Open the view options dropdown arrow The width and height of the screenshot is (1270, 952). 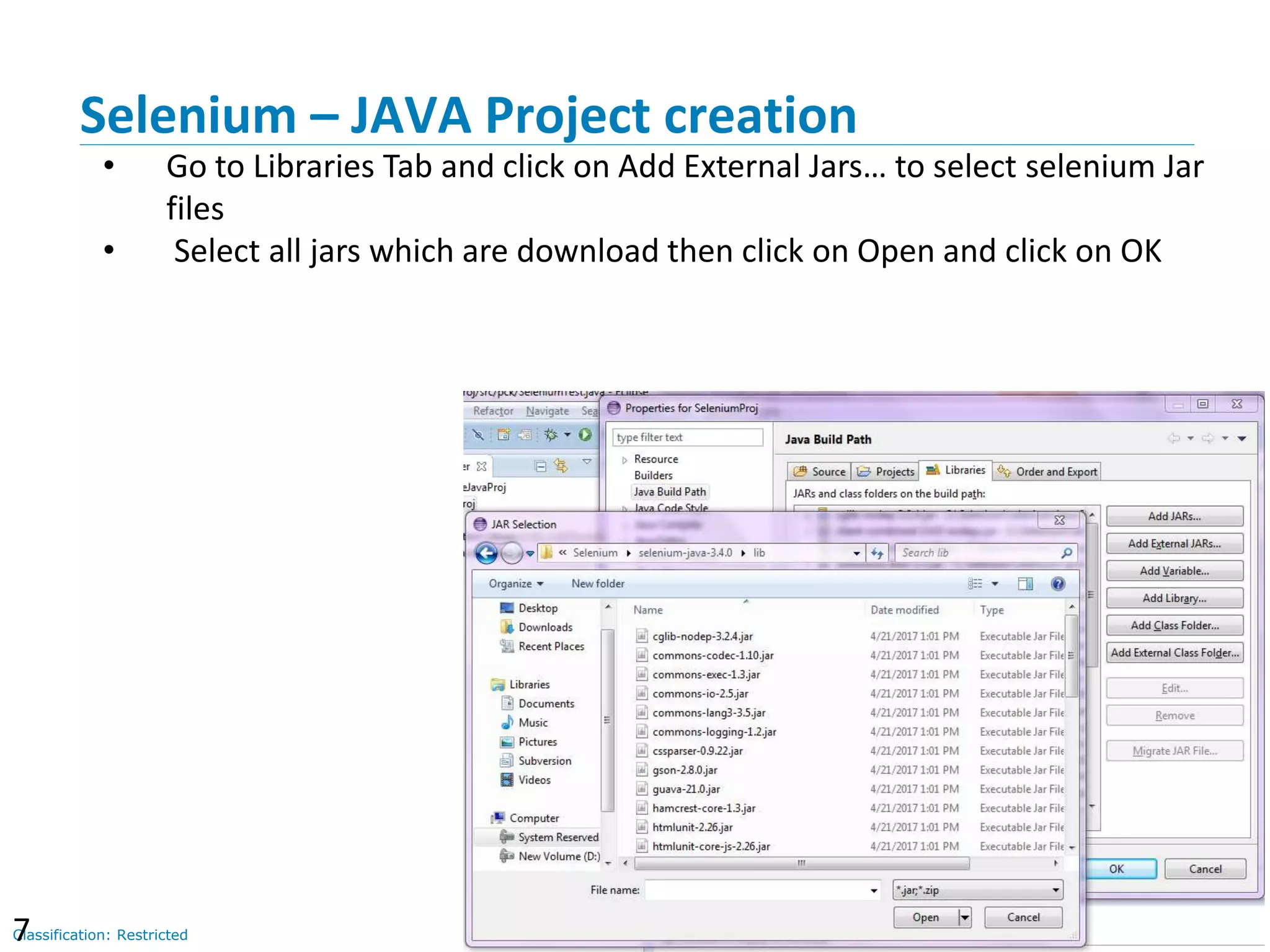995,584
